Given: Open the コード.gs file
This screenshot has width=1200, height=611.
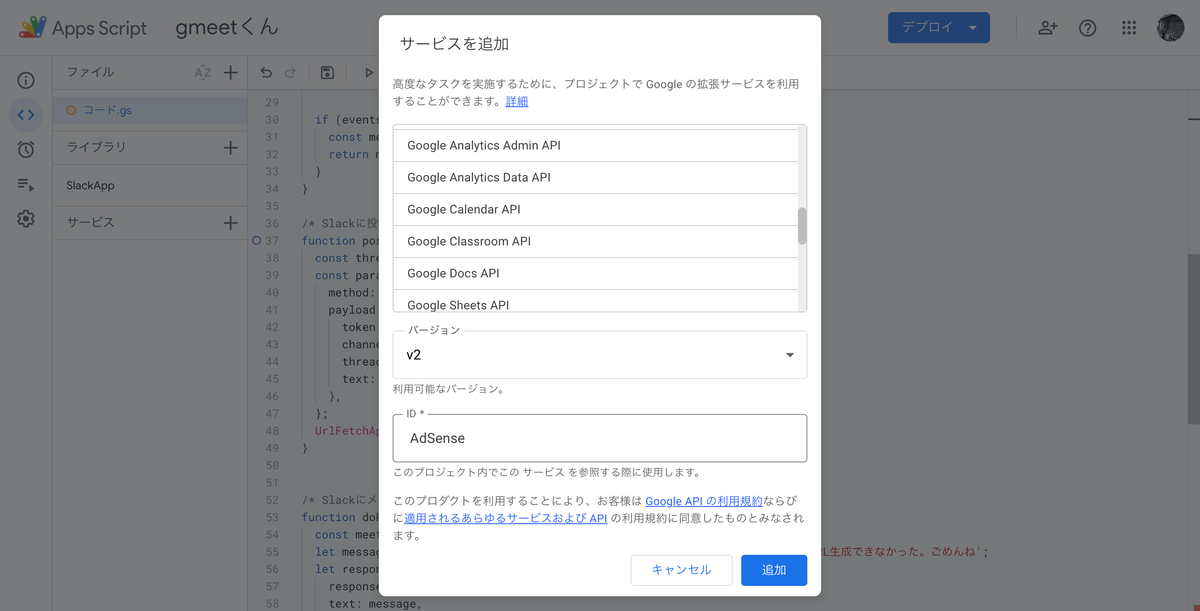Looking at the screenshot, I should (107, 110).
